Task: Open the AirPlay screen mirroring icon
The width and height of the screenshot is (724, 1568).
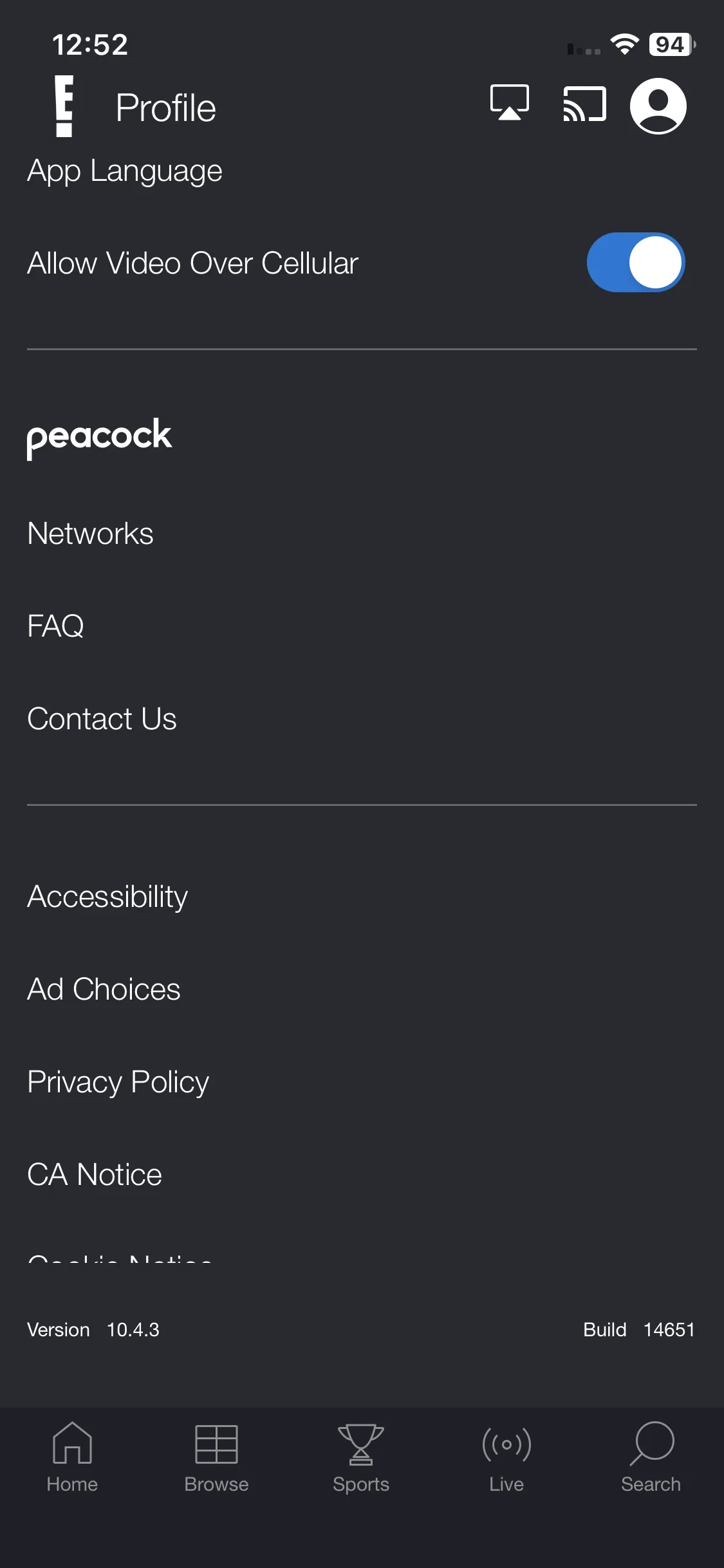Action: click(510, 103)
